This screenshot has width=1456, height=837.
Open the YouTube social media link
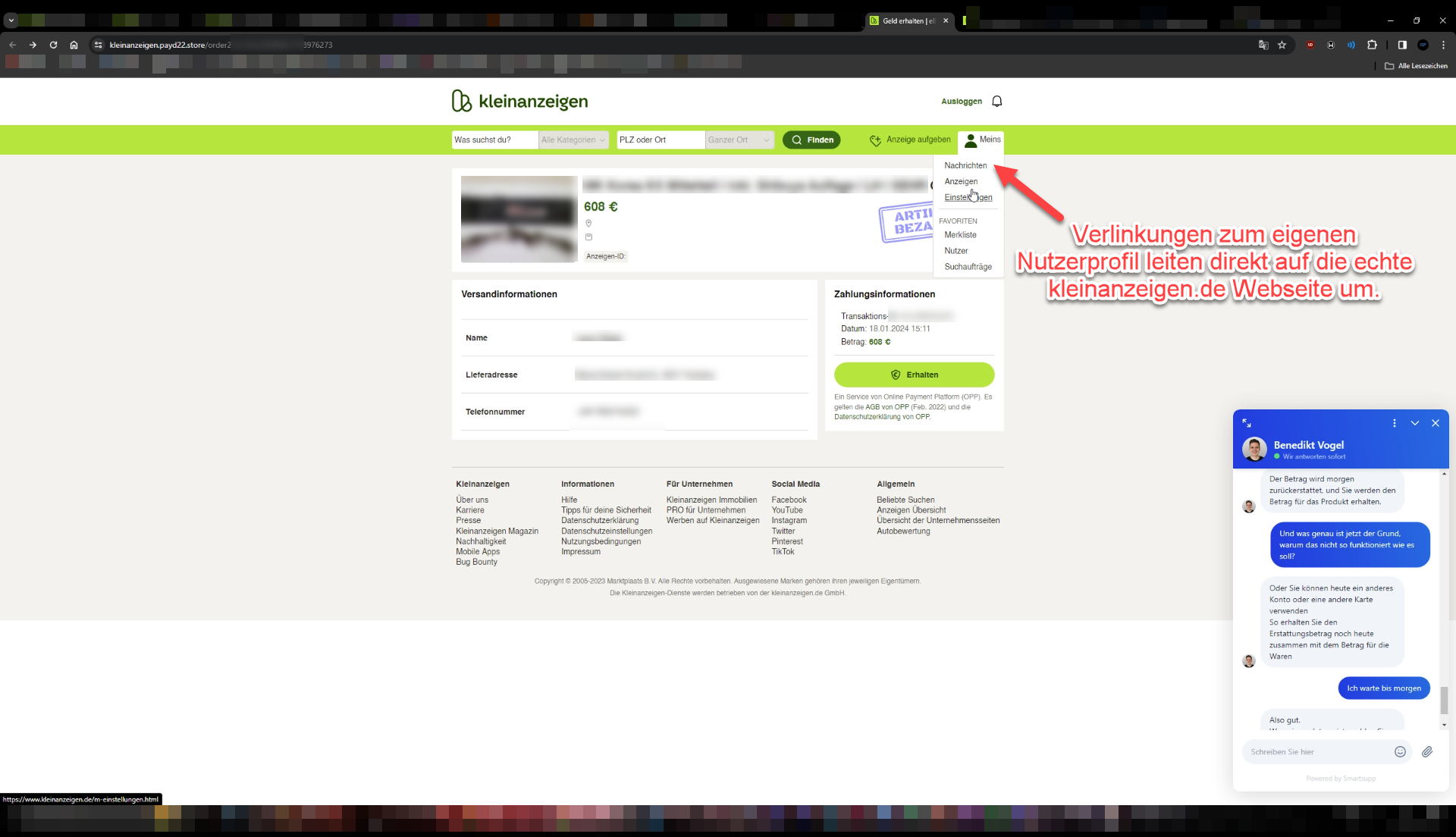(x=786, y=510)
